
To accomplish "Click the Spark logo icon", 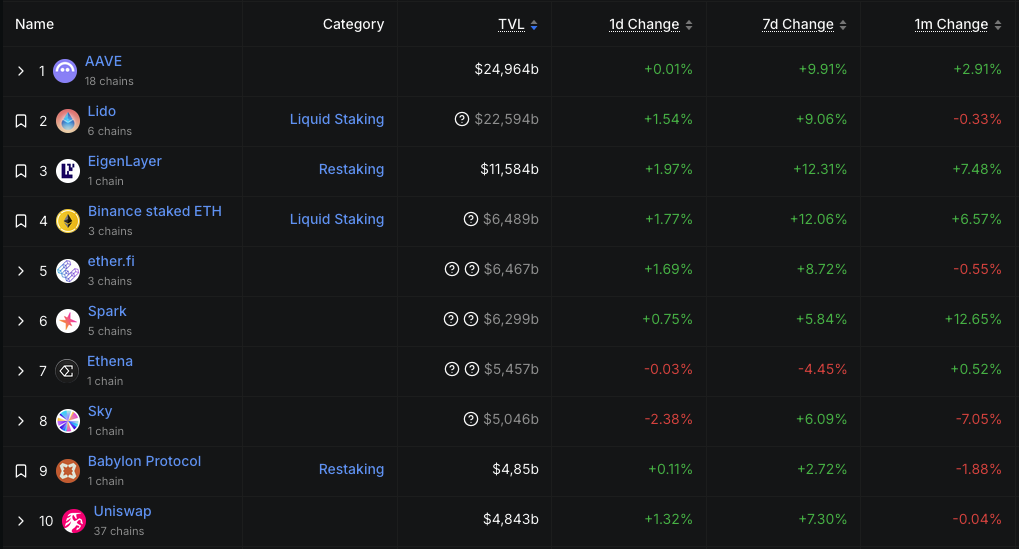I will pyautogui.click(x=68, y=321).
